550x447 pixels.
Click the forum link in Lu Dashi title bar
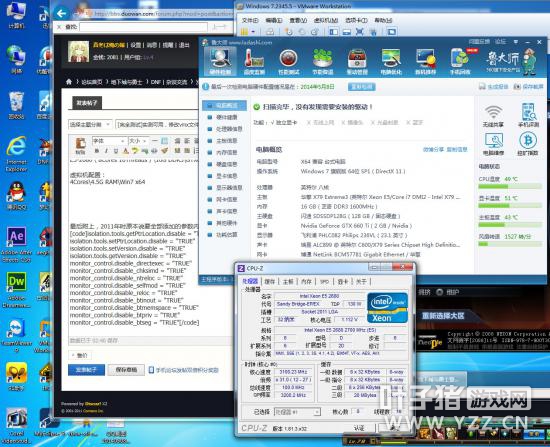[x=500, y=42]
